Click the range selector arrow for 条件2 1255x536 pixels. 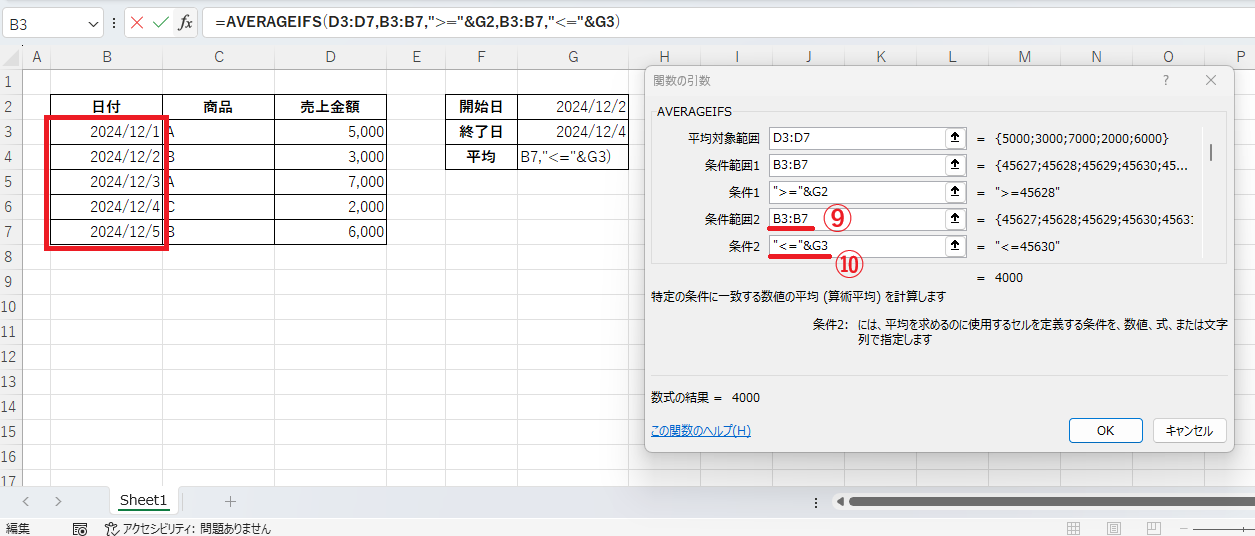click(955, 246)
